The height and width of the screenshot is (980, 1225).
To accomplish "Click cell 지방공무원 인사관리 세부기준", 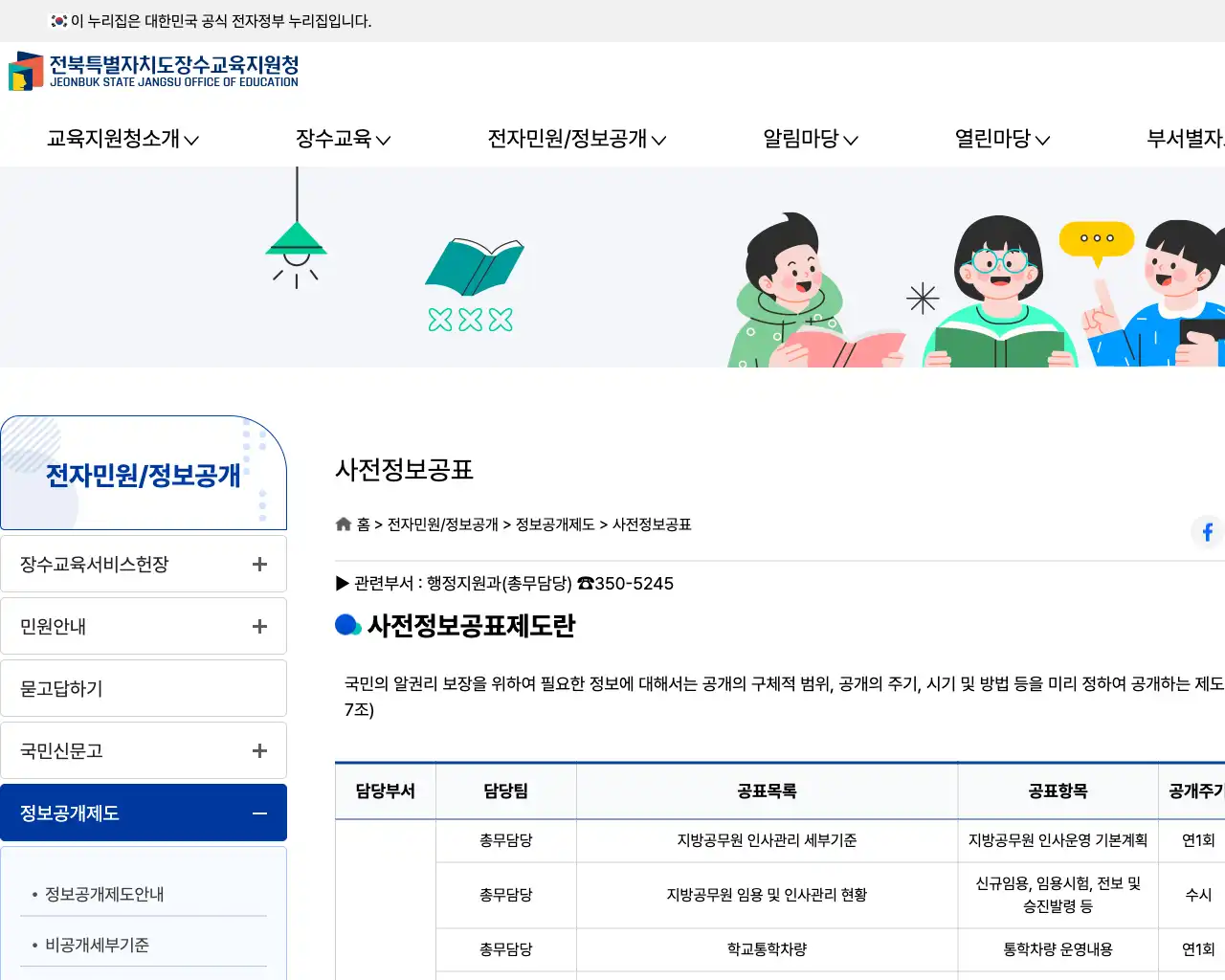I will [x=767, y=840].
